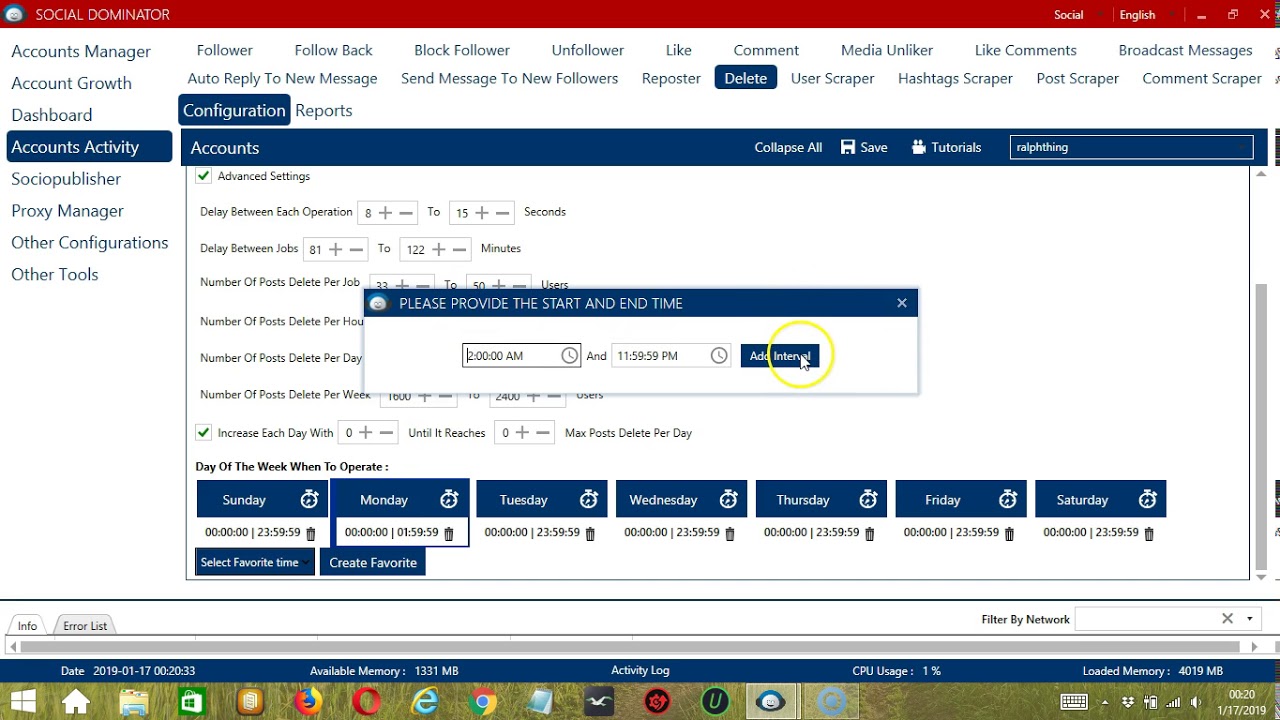Open the Reposter activity
Image resolution: width=1280 pixels, height=720 pixels.
click(671, 78)
